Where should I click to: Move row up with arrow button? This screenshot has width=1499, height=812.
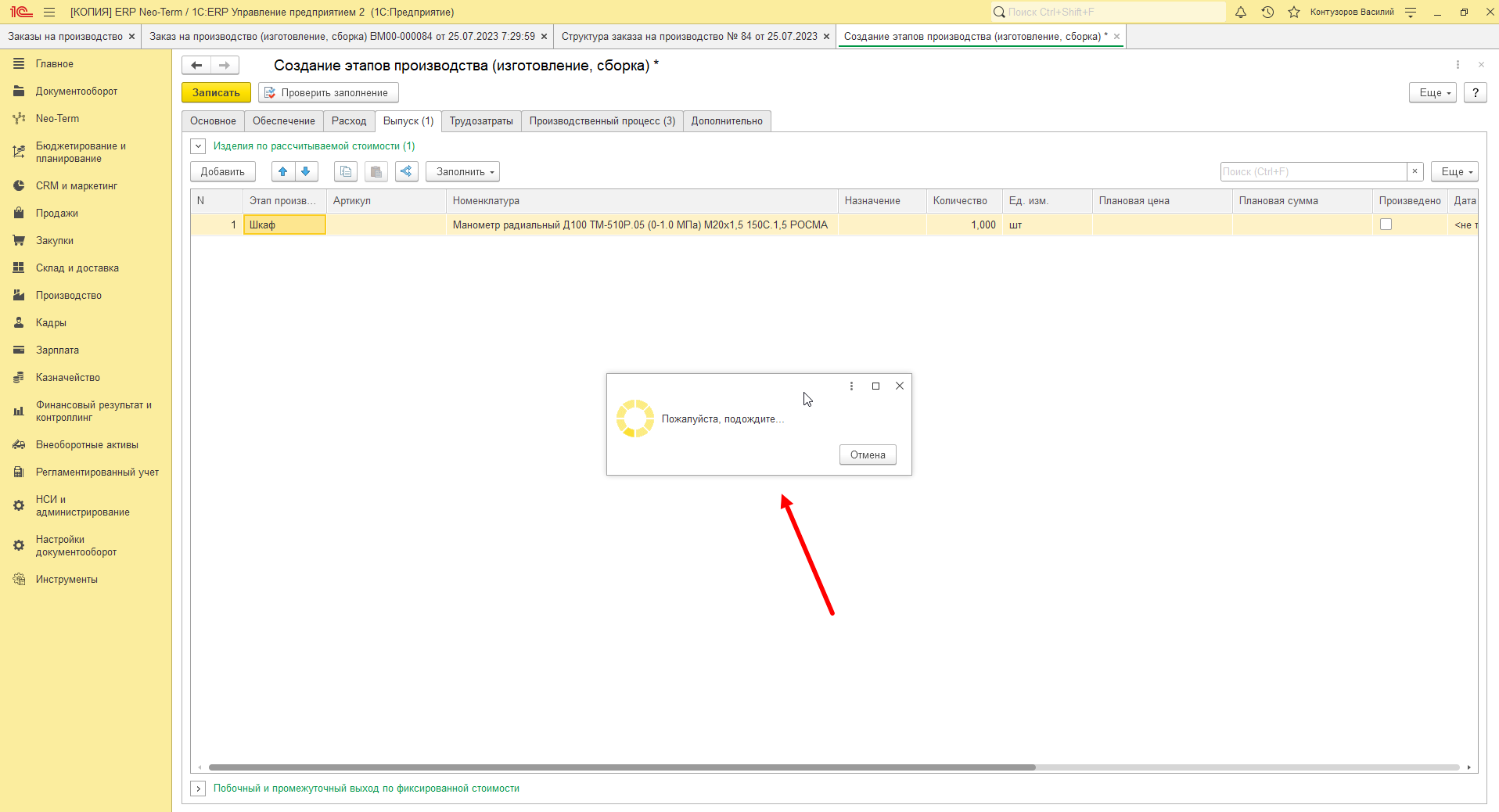tap(283, 171)
